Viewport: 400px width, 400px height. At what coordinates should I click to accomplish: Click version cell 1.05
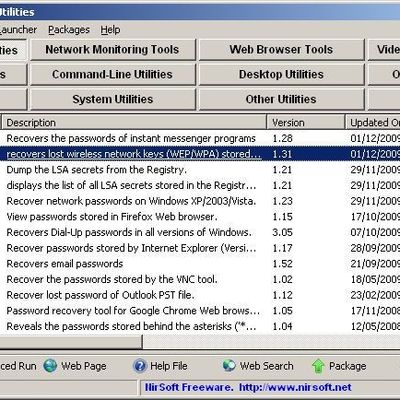(282, 311)
